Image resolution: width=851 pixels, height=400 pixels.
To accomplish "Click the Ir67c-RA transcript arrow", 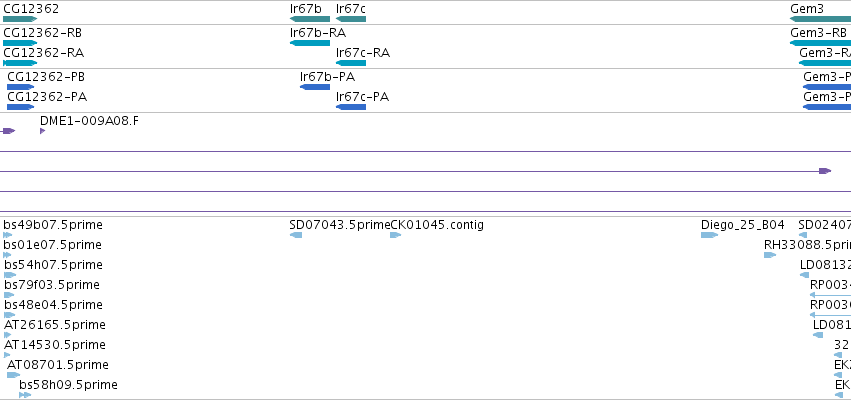I will [x=351, y=63].
